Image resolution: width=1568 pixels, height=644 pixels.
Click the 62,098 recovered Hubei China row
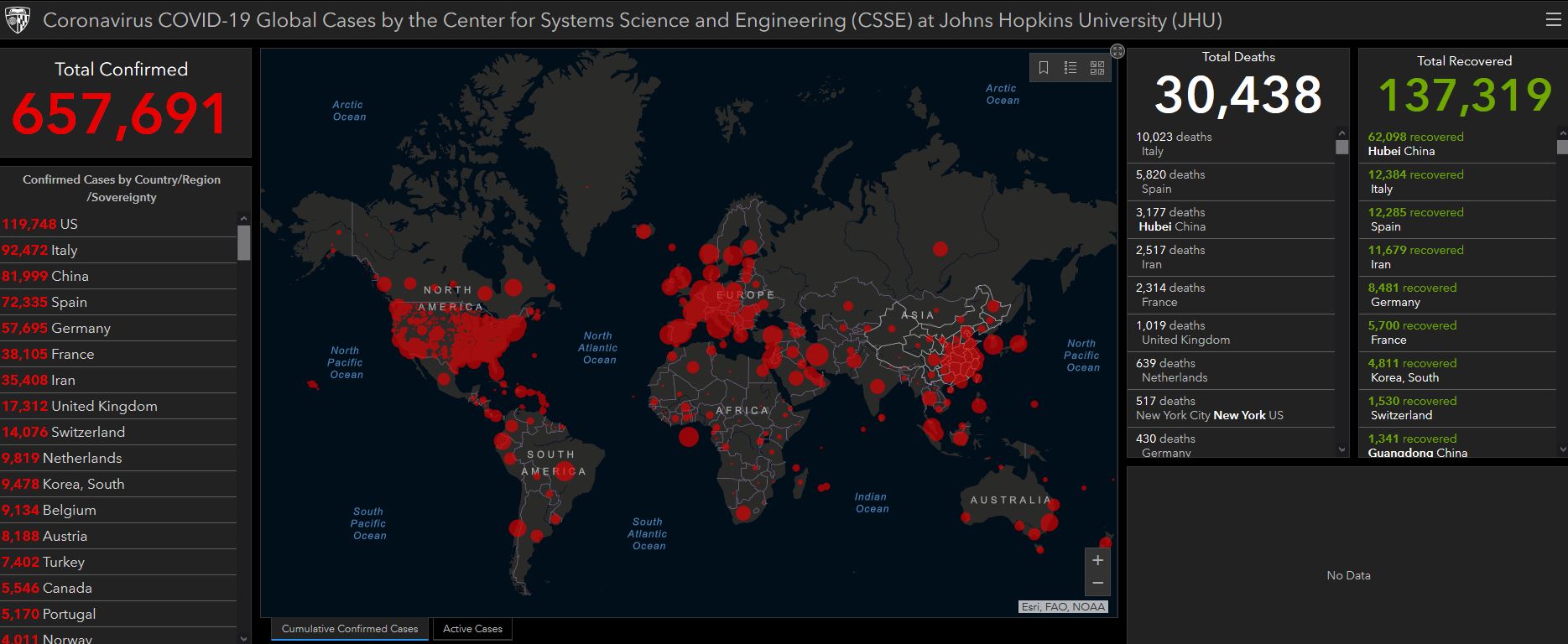1458,144
